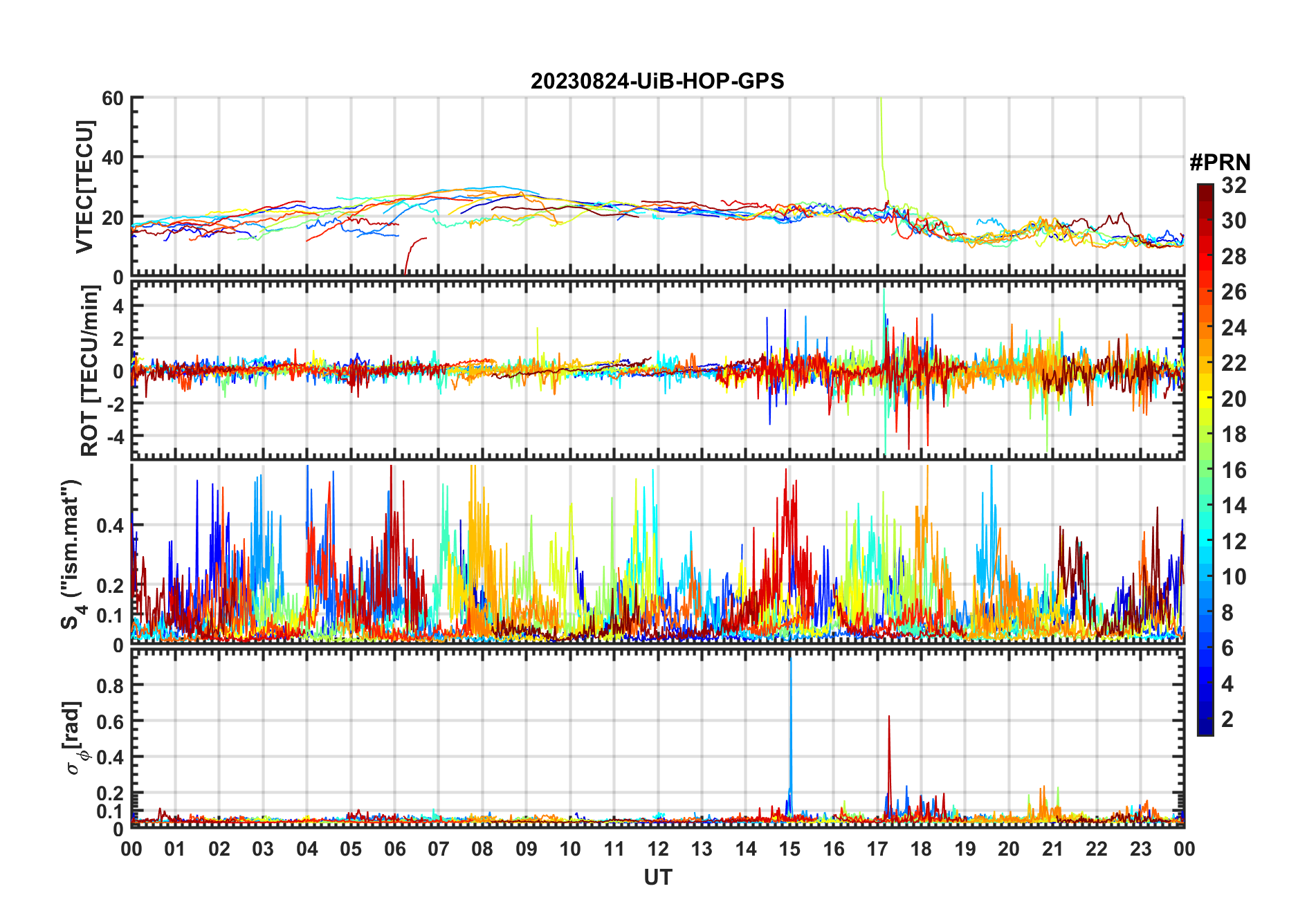The image size is (1316, 920).
Task: Click the x-axis tick label 06
Action: [394, 849]
